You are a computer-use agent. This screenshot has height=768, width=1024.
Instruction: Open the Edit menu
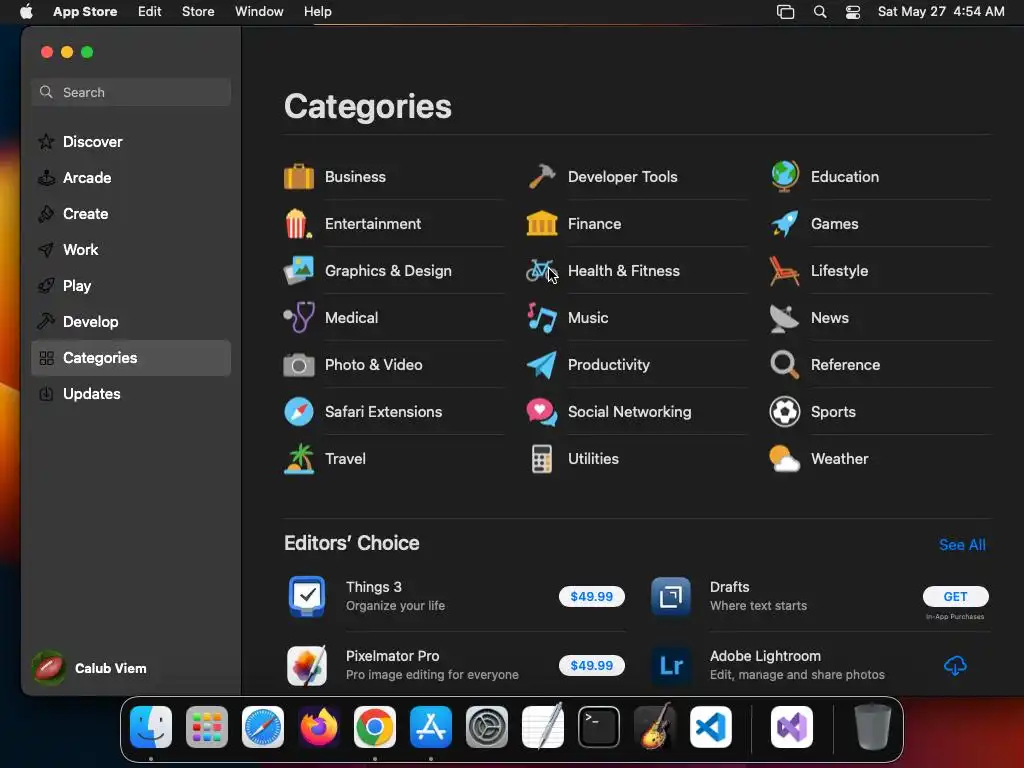pyautogui.click(x=150, y=12)
